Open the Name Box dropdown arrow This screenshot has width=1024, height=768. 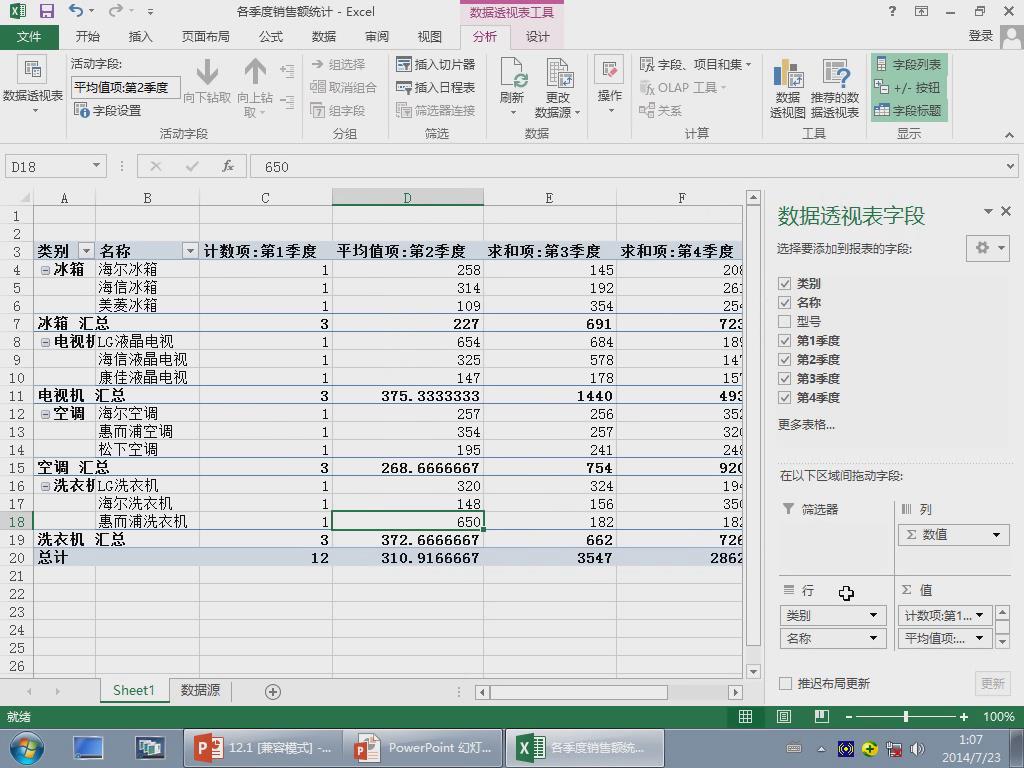pyautogui.click(x=96, y=166)
